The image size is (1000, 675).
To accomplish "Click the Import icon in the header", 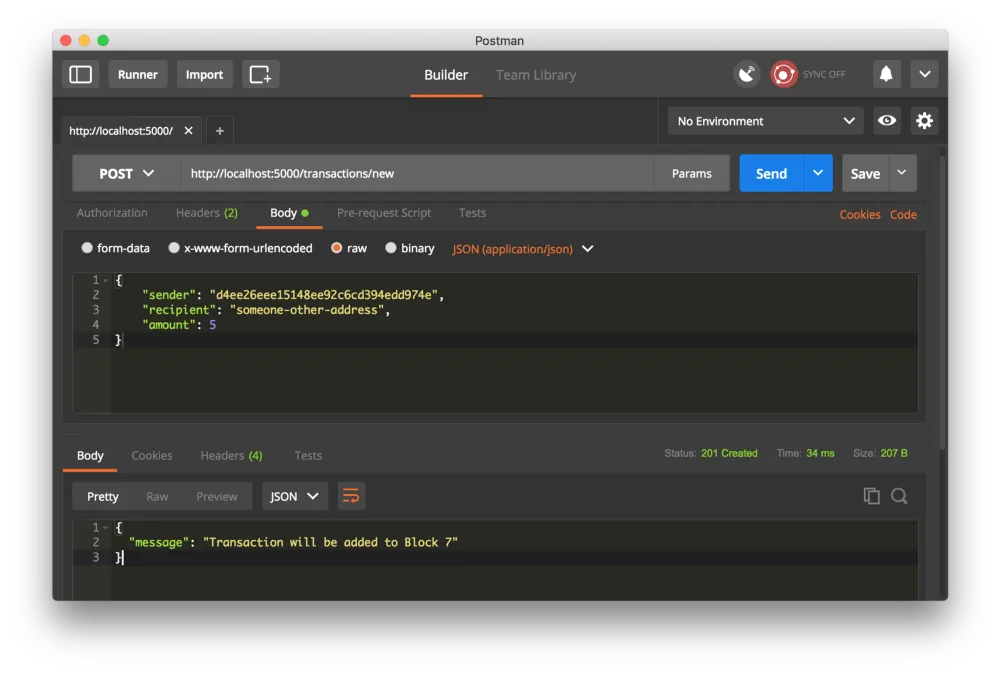I will (204, 74).
